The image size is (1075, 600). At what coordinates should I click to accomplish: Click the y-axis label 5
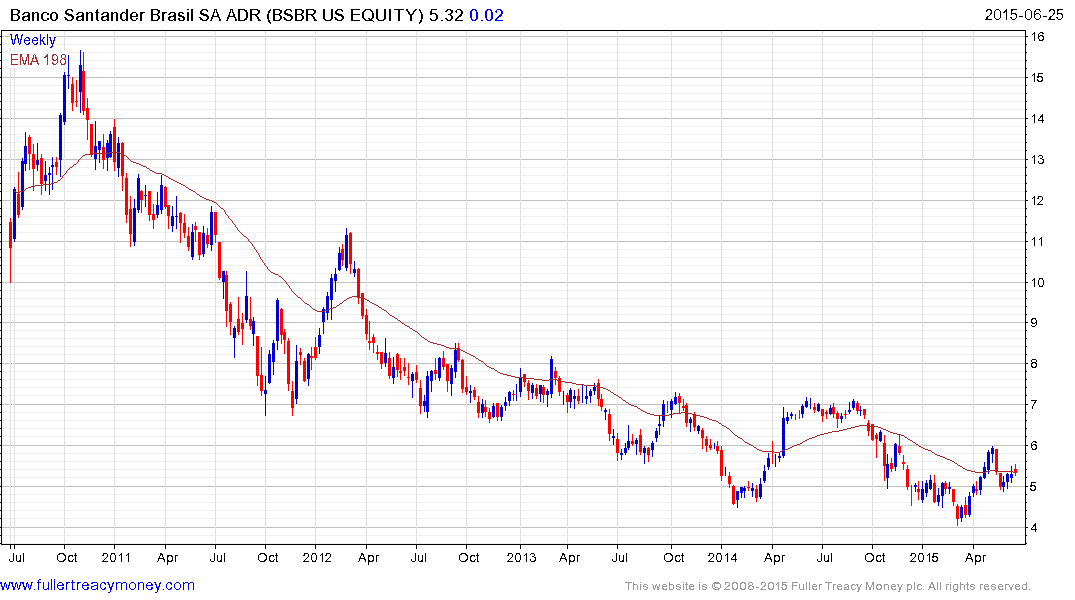(x=1035, y=487)
